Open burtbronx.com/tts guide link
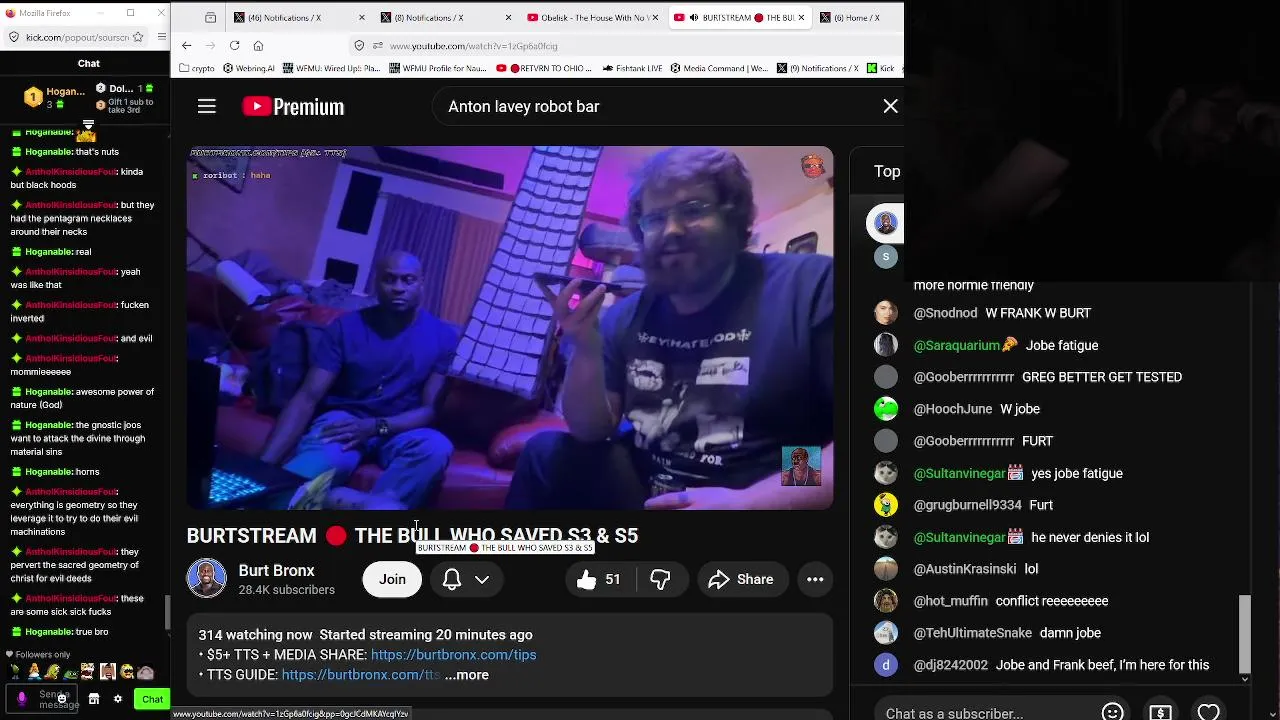1280x720 pixels. pos(361,675)
